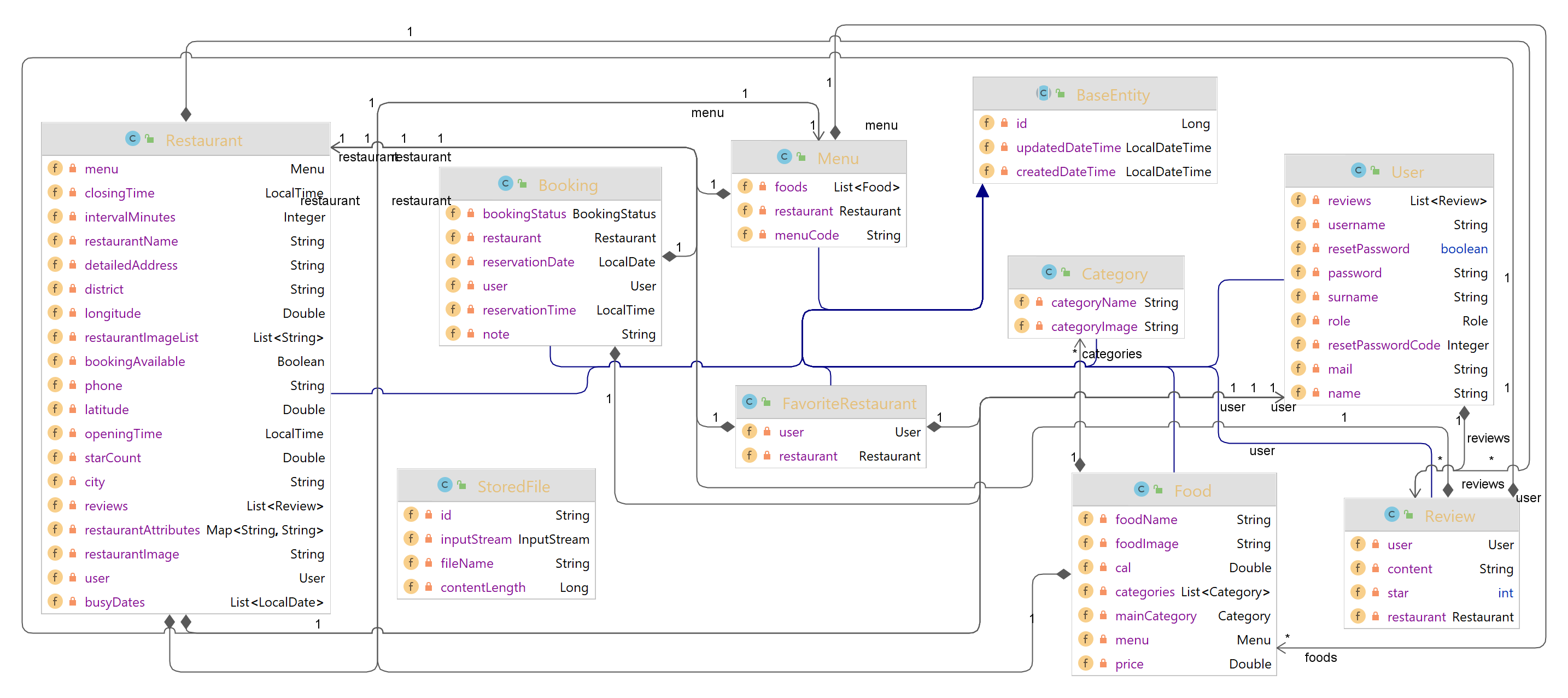1568x698 pixels.
Task: Click the class icon next to Menu header
Action: [x=784, y=157]
